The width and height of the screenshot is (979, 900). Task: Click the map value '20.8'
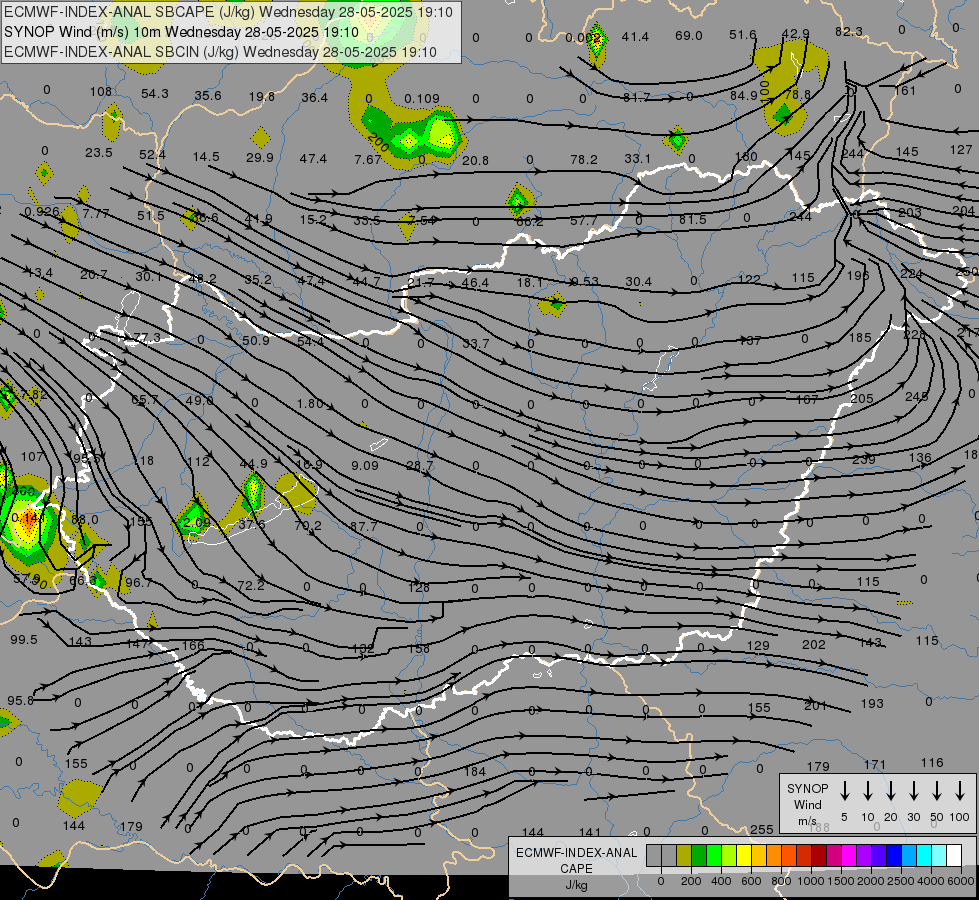[x=475, y=161]
